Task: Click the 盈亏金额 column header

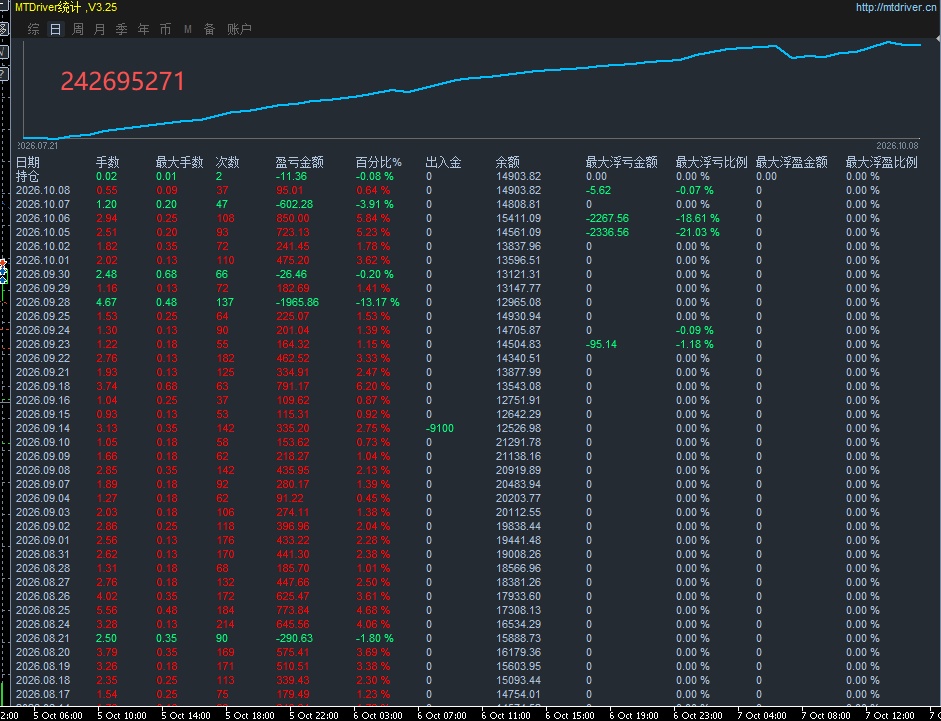Action: [x=299, y=162]
